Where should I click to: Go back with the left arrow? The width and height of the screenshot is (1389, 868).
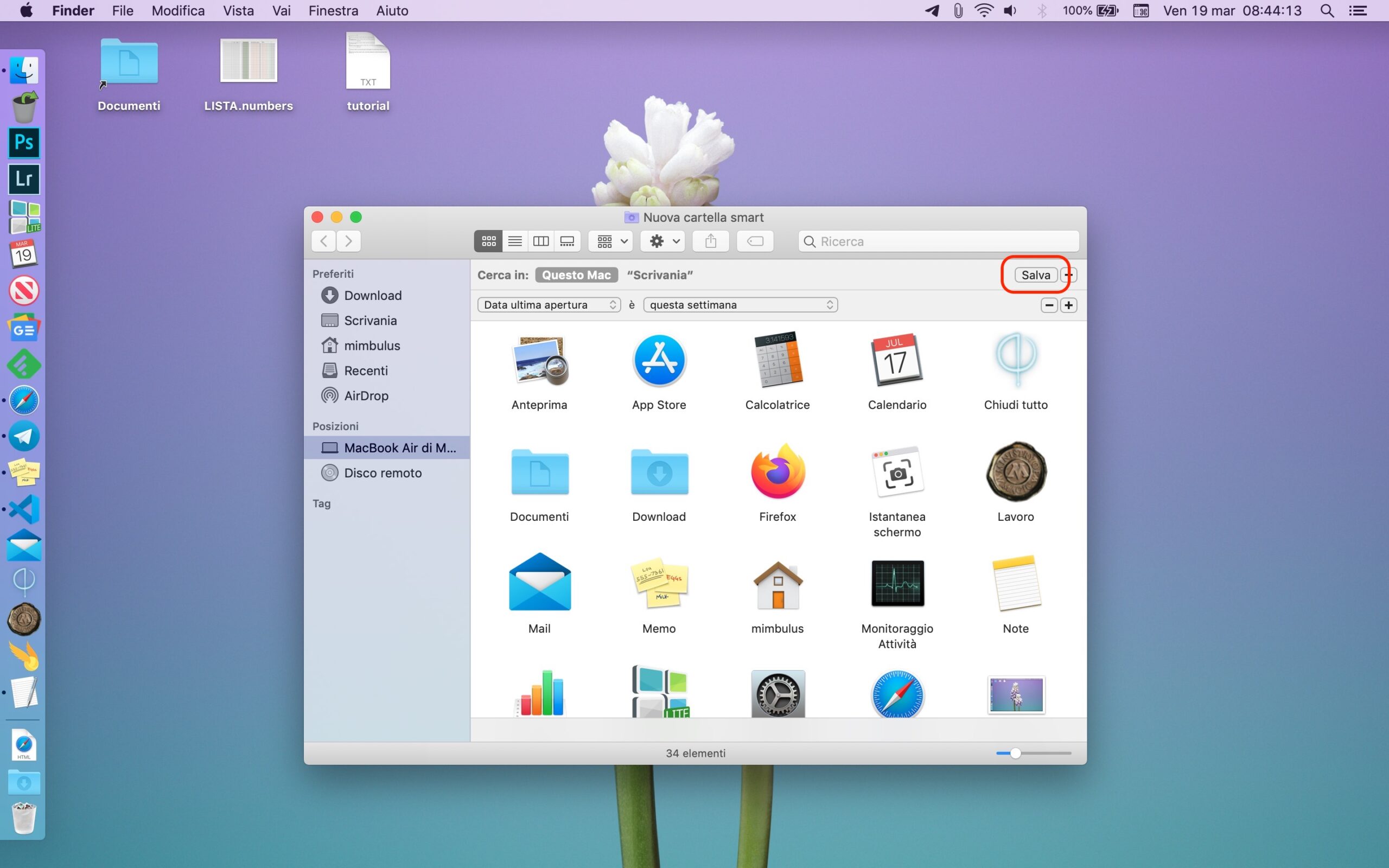(324, 241)
